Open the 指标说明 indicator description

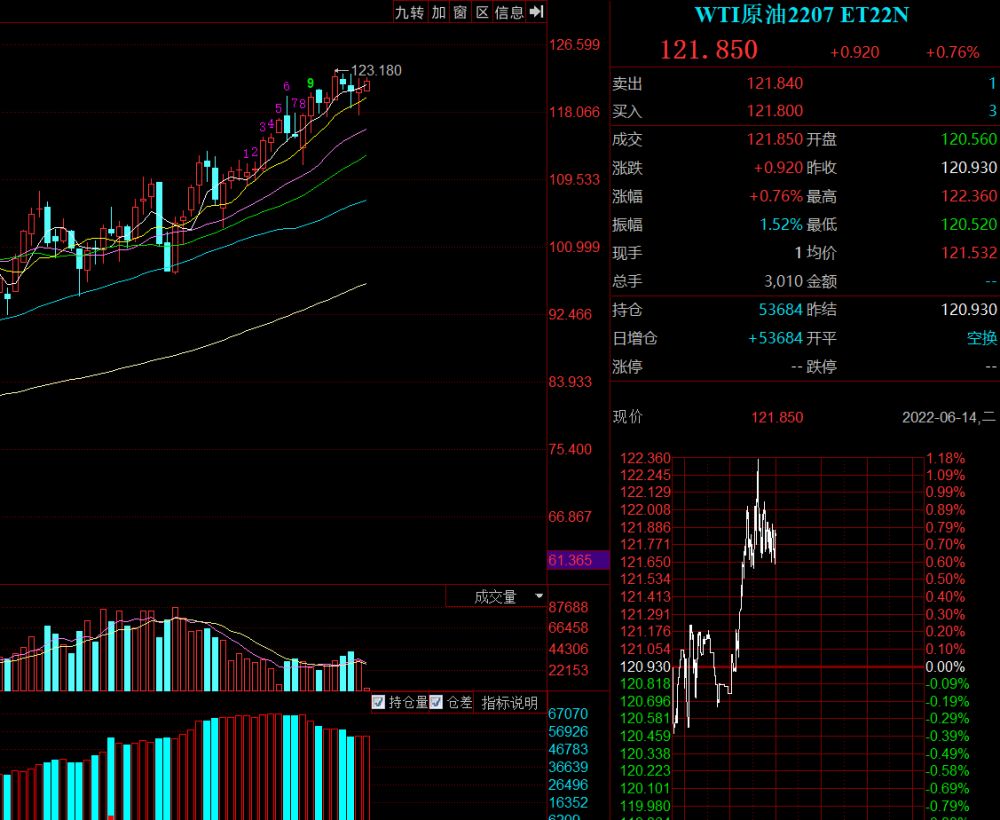(510, 703)
